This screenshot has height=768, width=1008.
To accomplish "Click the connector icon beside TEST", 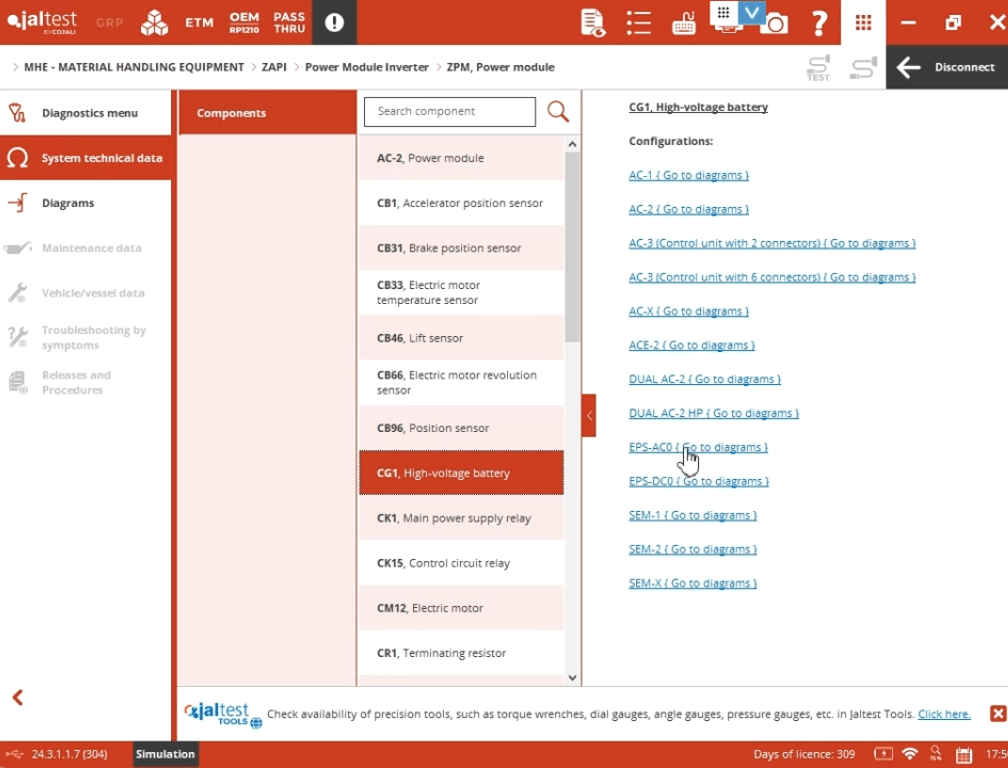I will (x=863, y=67).
